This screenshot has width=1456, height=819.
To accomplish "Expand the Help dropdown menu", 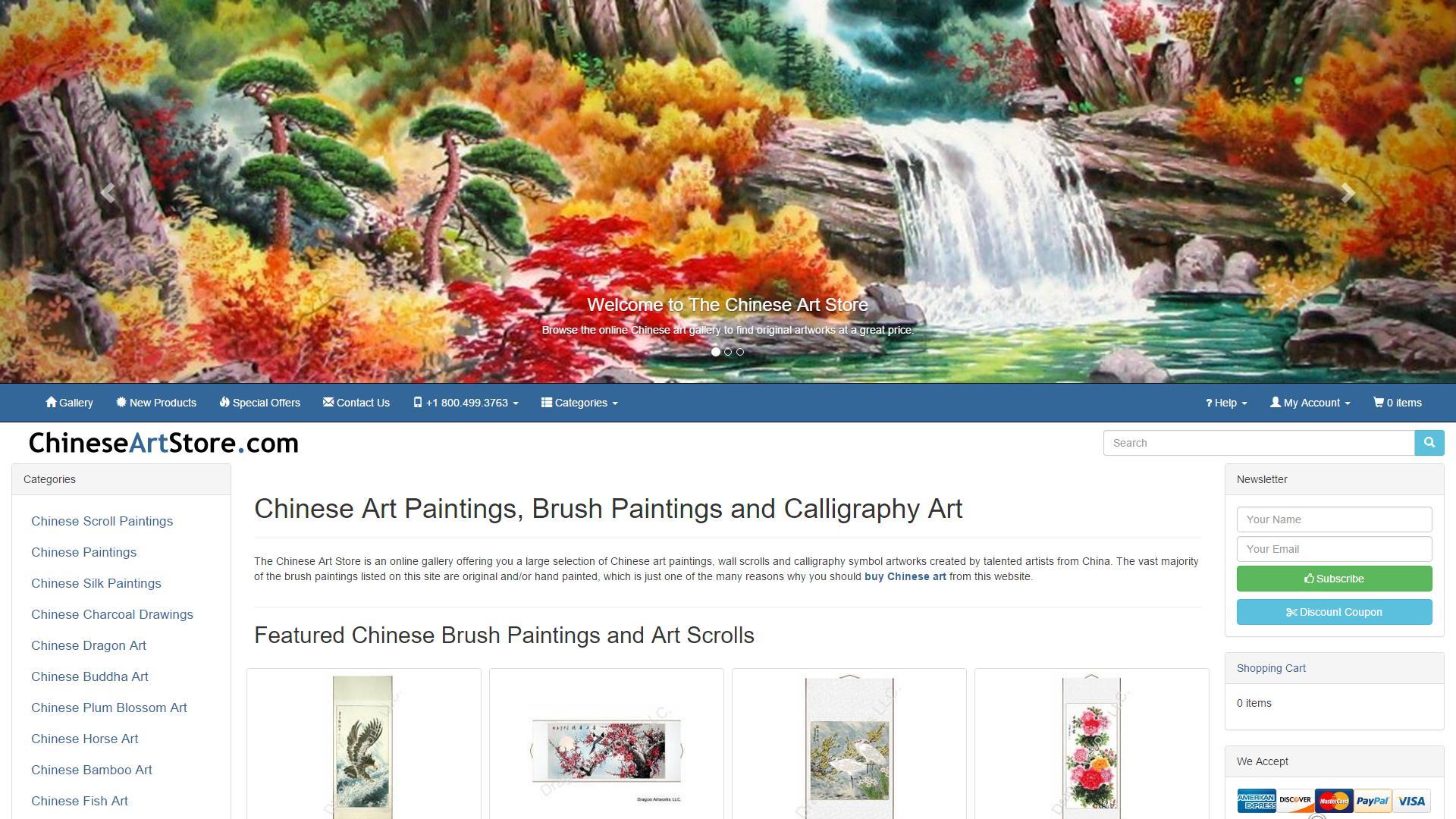I will click(x=1226, y=403).
